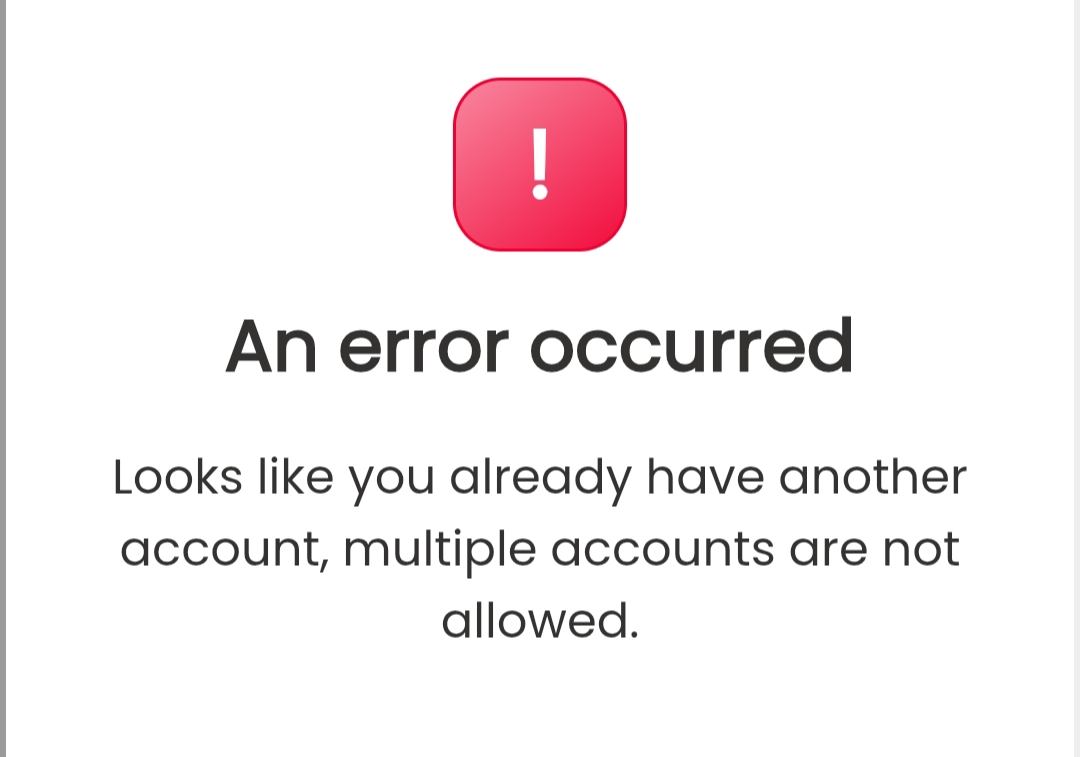Viewport: 1080px width, 757px height.
Task: Click the word 'Looks' in the message
Action: point(178,477)
